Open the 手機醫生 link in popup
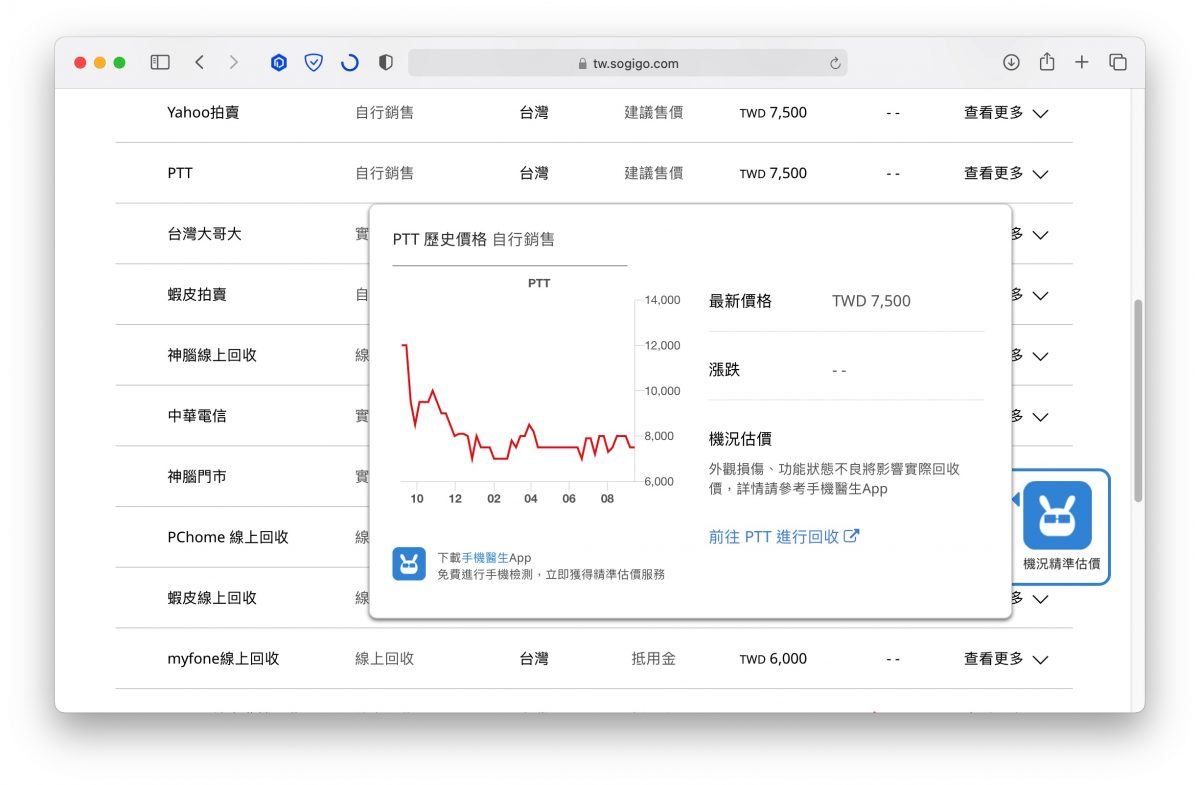Image resolution: width=1200 pixels, height=785 pixels. [486, 557]
